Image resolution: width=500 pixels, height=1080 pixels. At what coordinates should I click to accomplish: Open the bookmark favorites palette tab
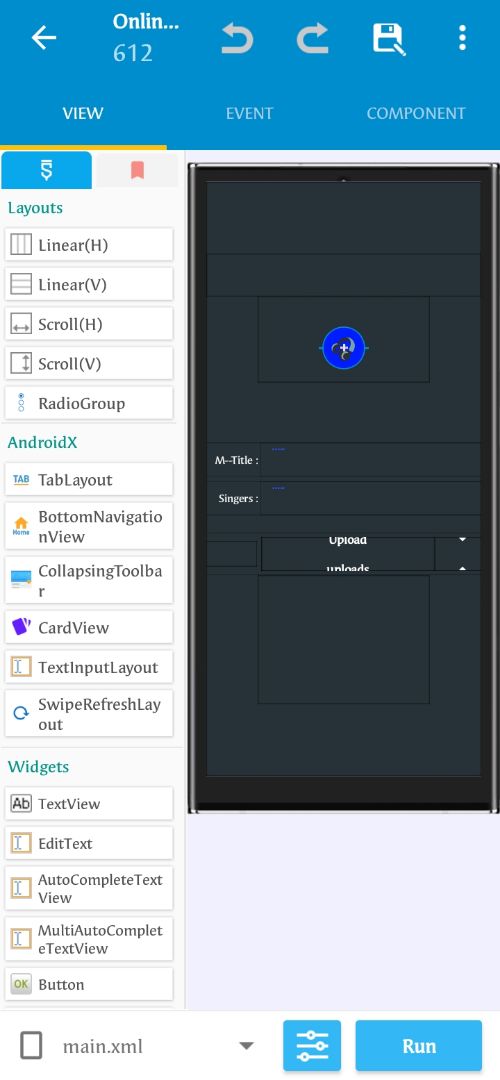(x=137, y=170)
